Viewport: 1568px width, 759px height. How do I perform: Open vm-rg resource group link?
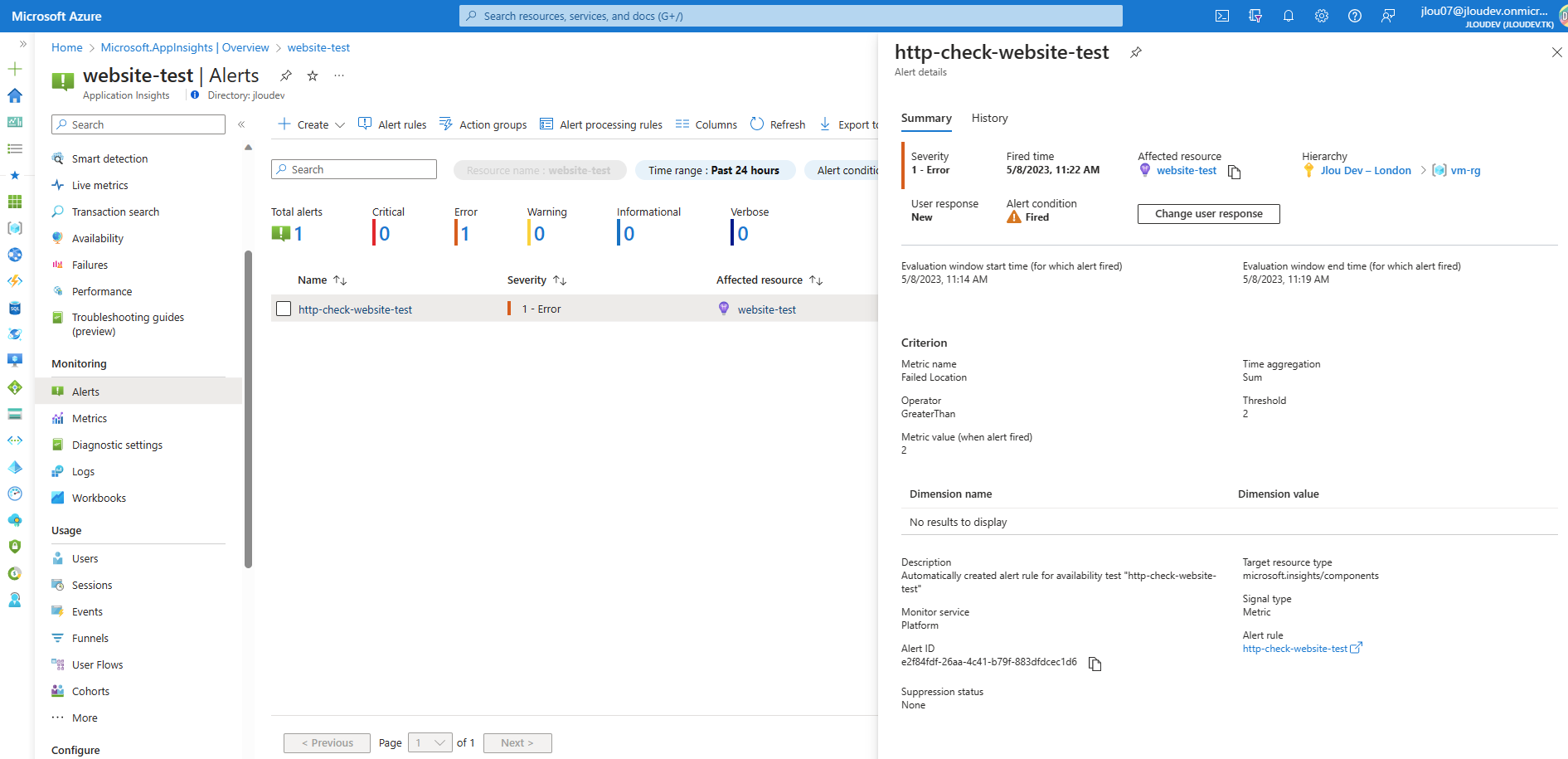[x=1465, y=170]
